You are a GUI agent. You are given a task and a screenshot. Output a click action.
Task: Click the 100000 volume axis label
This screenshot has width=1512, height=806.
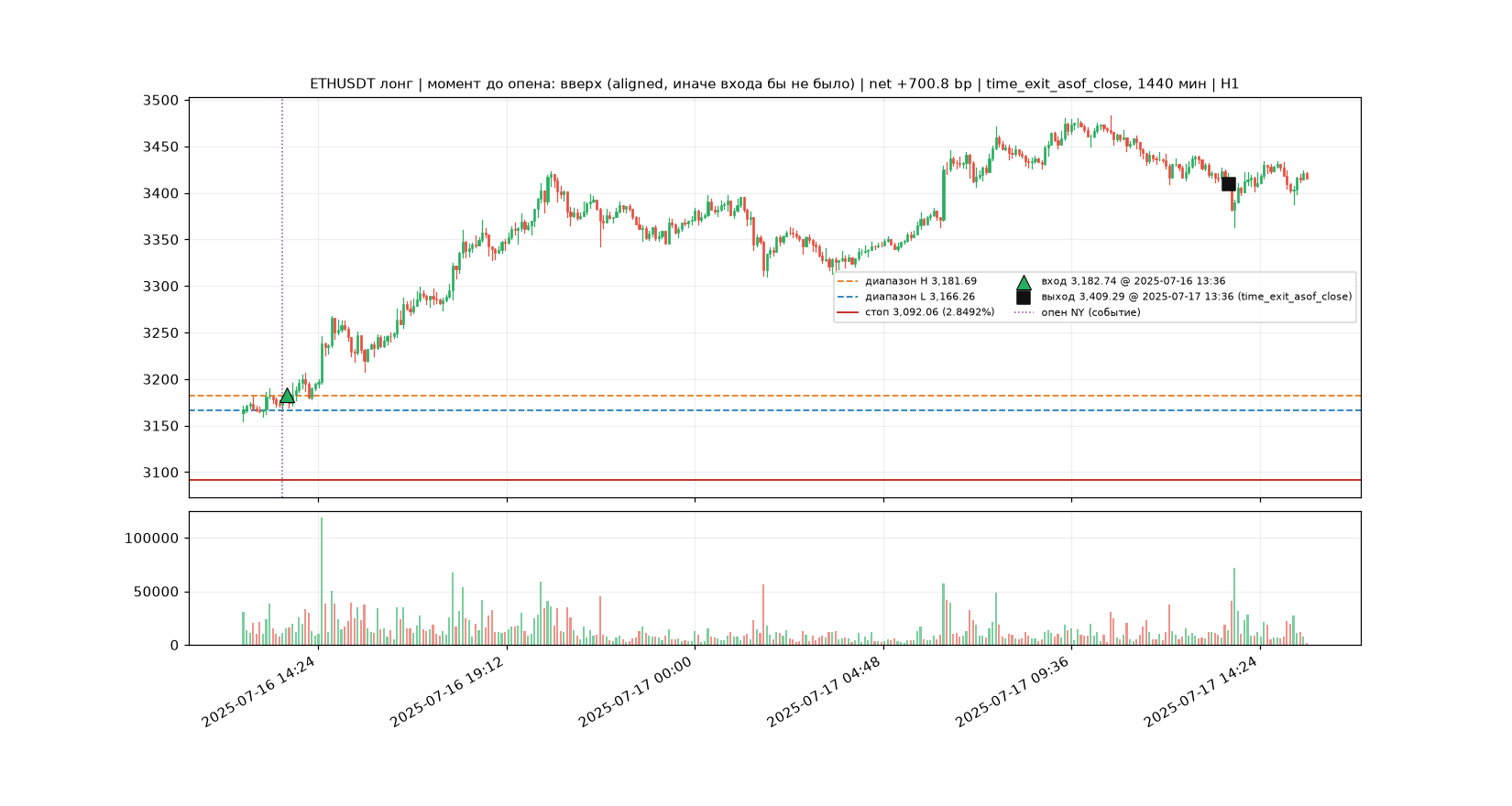152,539
